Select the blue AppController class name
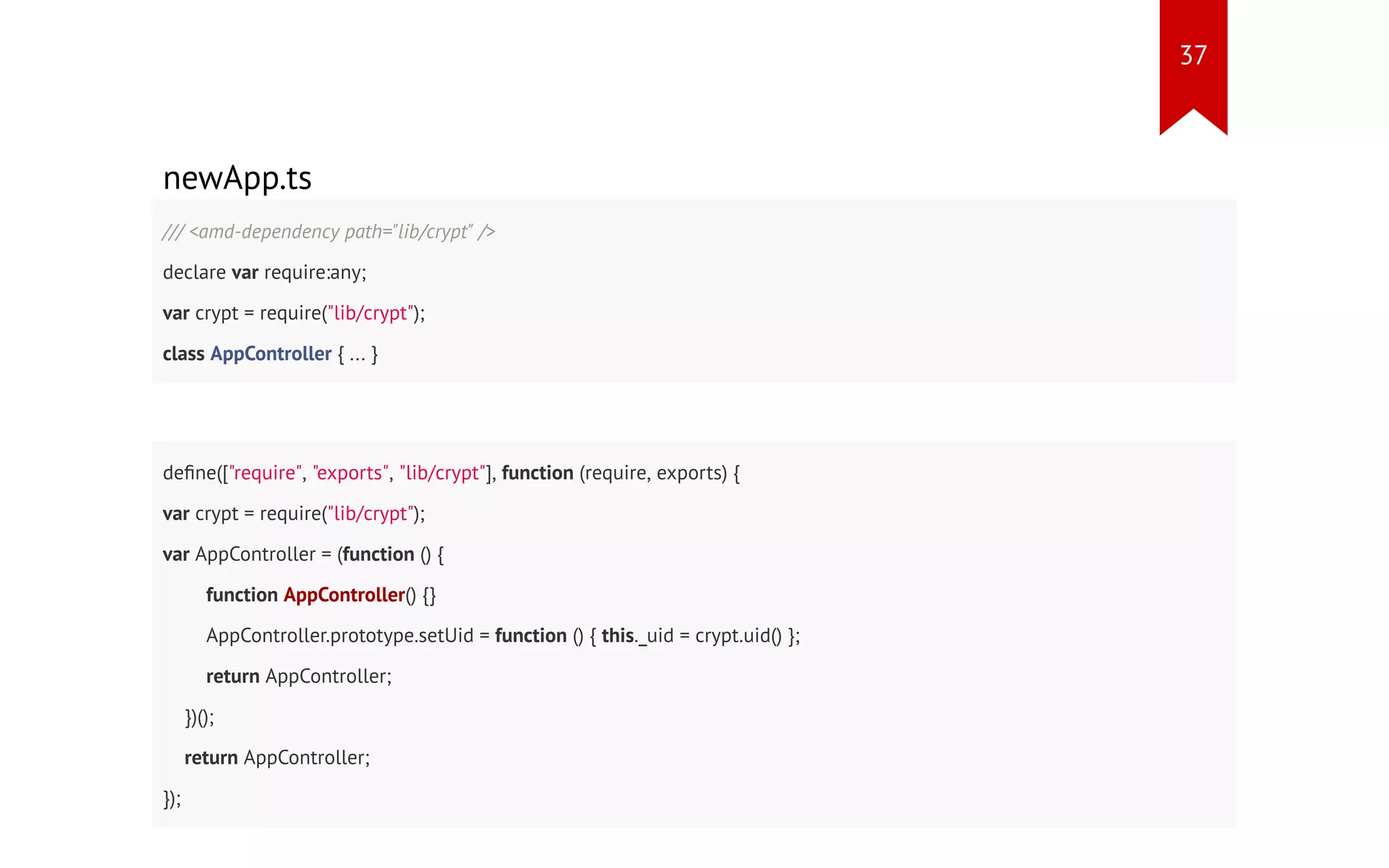 [271, 354]
